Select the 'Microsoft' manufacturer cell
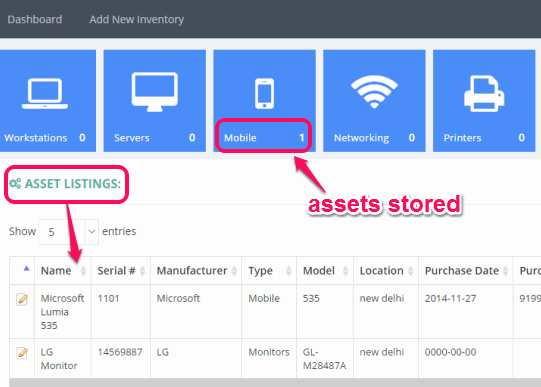The width and height of the screenshot is (541, 387). point(196,312)
